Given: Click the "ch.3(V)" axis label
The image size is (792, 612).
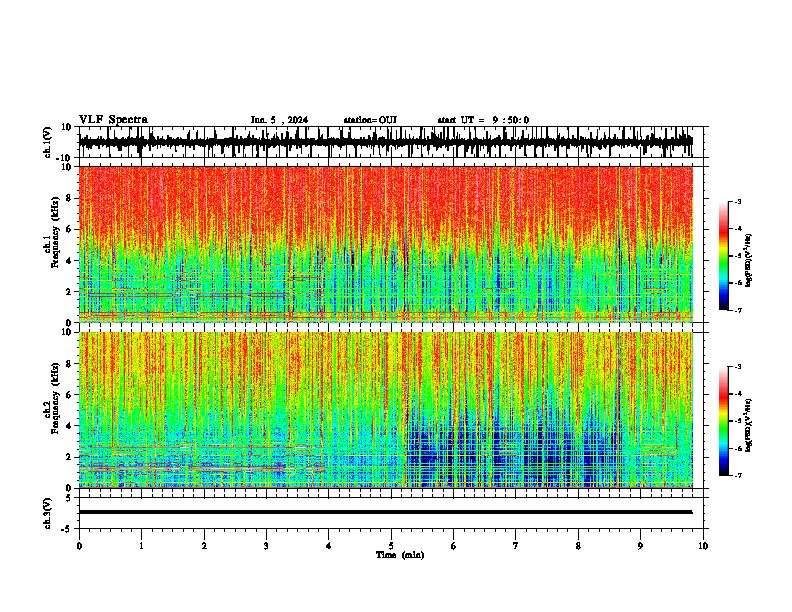Looking at the screenshot, I should (47, 513).
